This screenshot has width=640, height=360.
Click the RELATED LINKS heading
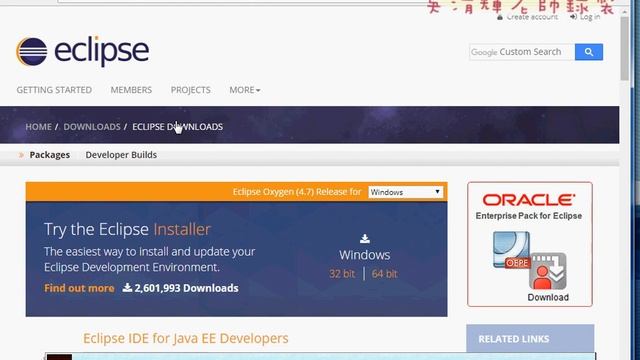(x=514, y=339)
